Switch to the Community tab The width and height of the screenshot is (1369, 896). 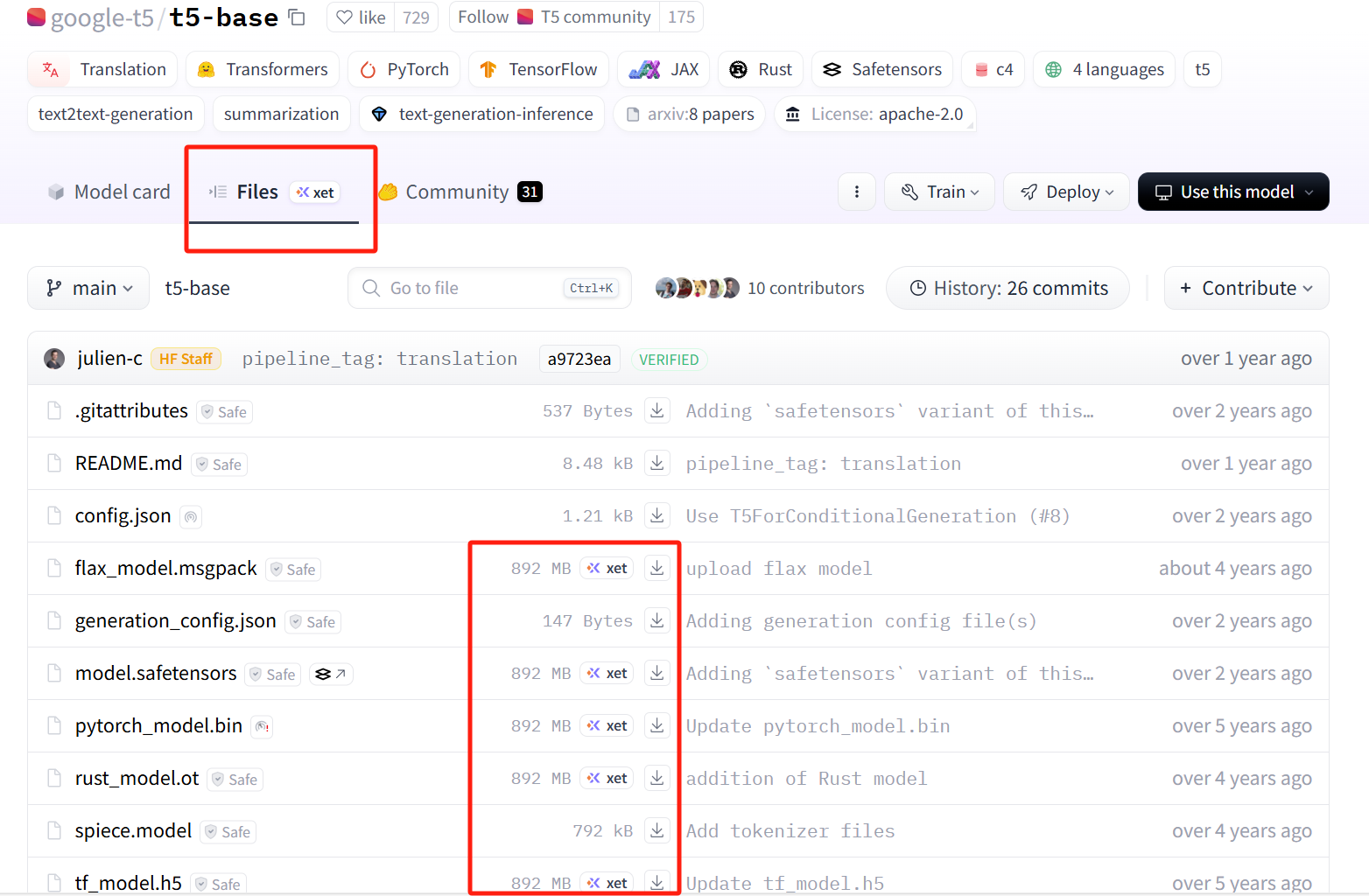460,192
